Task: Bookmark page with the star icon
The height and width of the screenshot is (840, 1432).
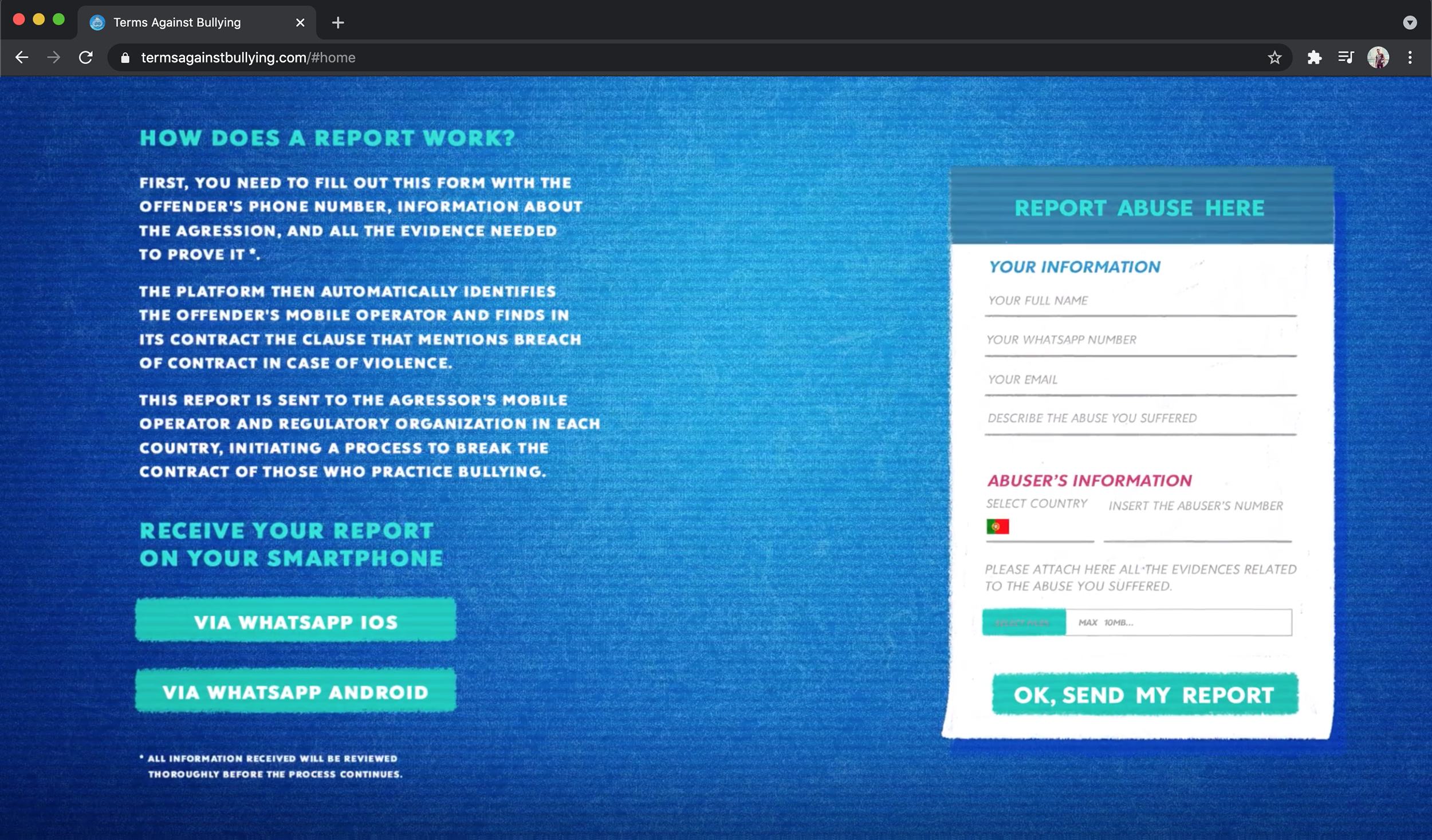Action: (x=1274, y=57)
